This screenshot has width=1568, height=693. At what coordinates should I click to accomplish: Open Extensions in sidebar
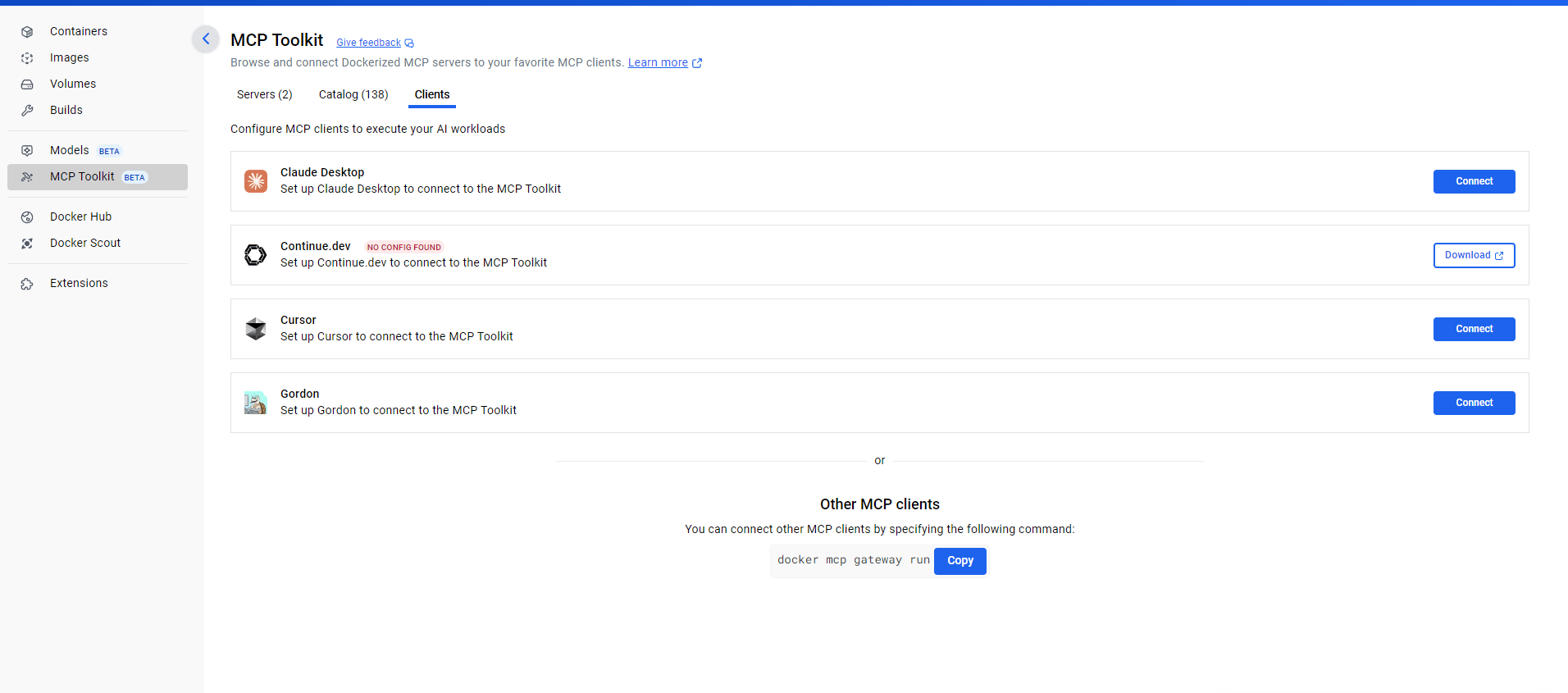point(79,283)
